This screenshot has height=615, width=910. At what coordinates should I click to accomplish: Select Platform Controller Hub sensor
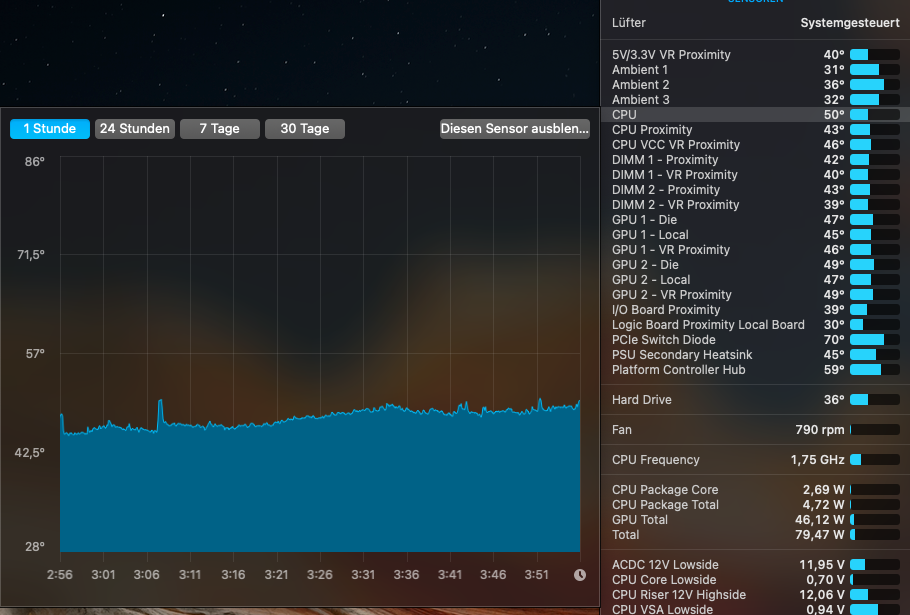[x=756, y=370]
